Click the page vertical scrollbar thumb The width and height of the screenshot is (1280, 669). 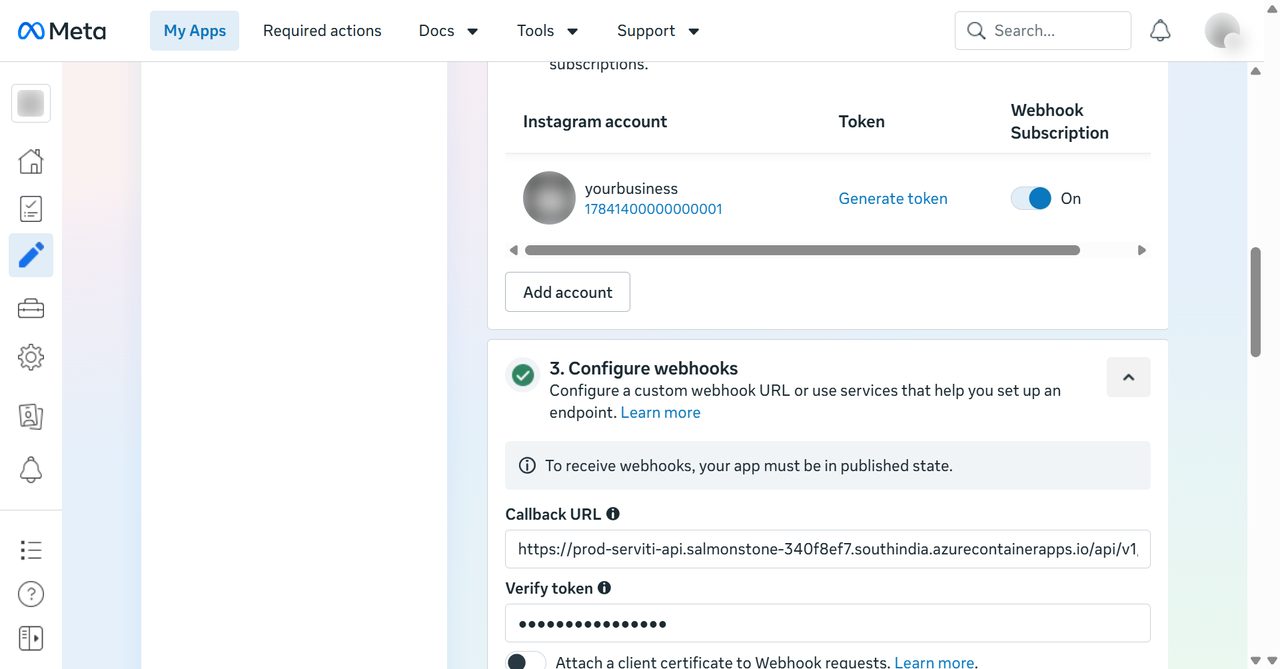(x=1256, y=302)
